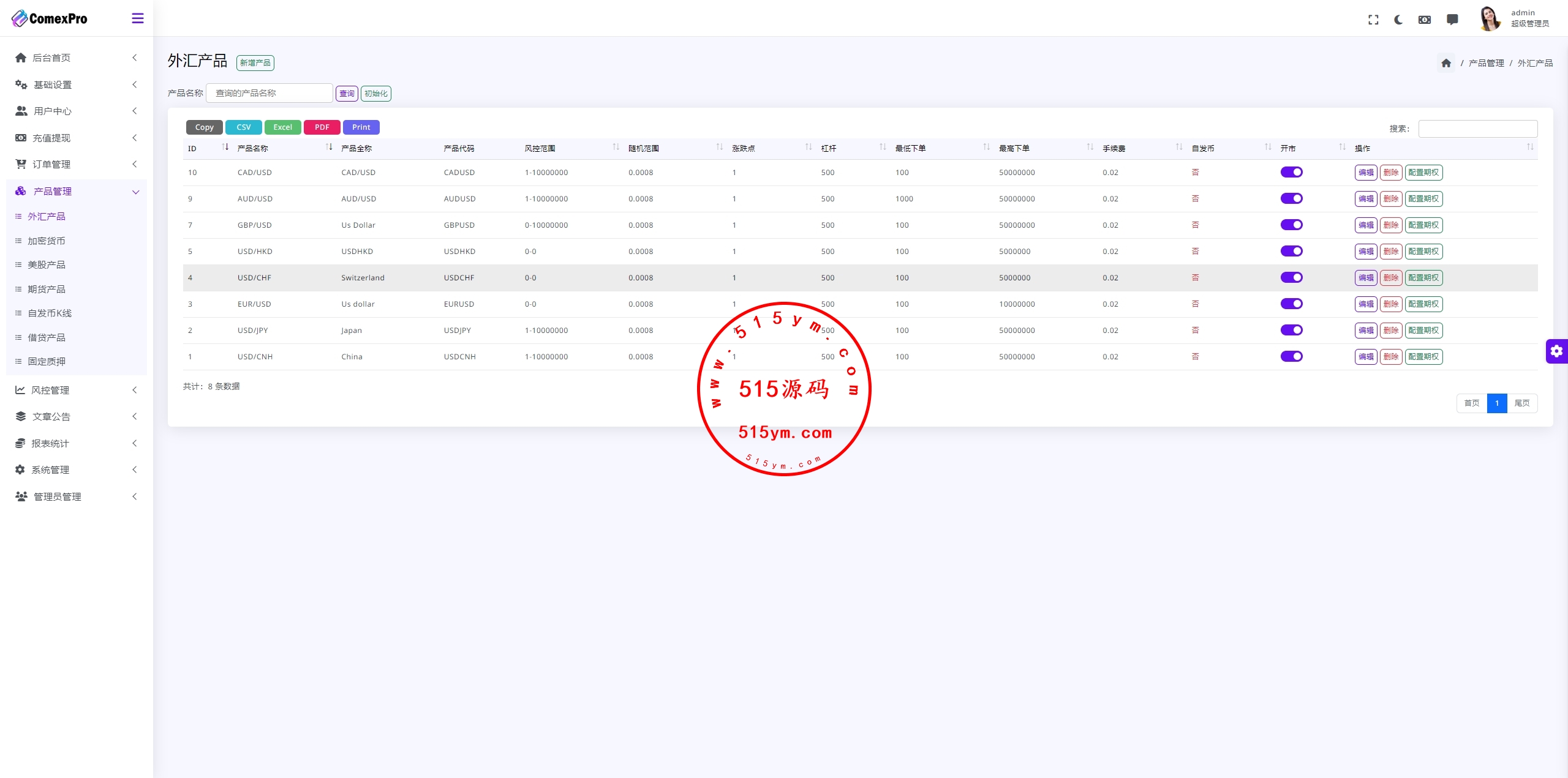This screenshot has height=778, width=1568.
Task: Click 新增产品 to add product
Action: [255, 63]
